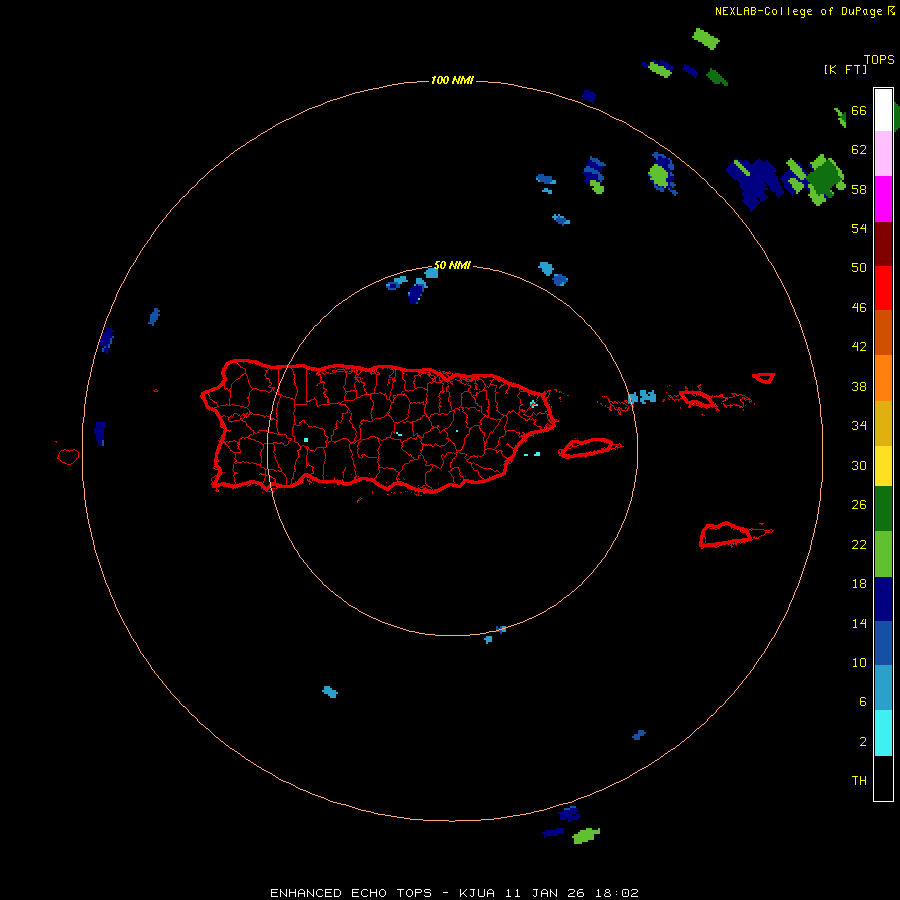
Task: Click the '6' scale value
Action: pyautogui.click(x=863, y=702)
